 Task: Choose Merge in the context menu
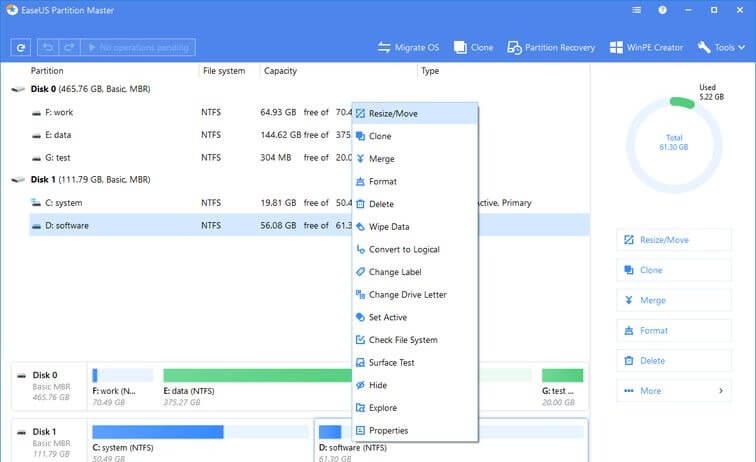click(x=415, y=159)
